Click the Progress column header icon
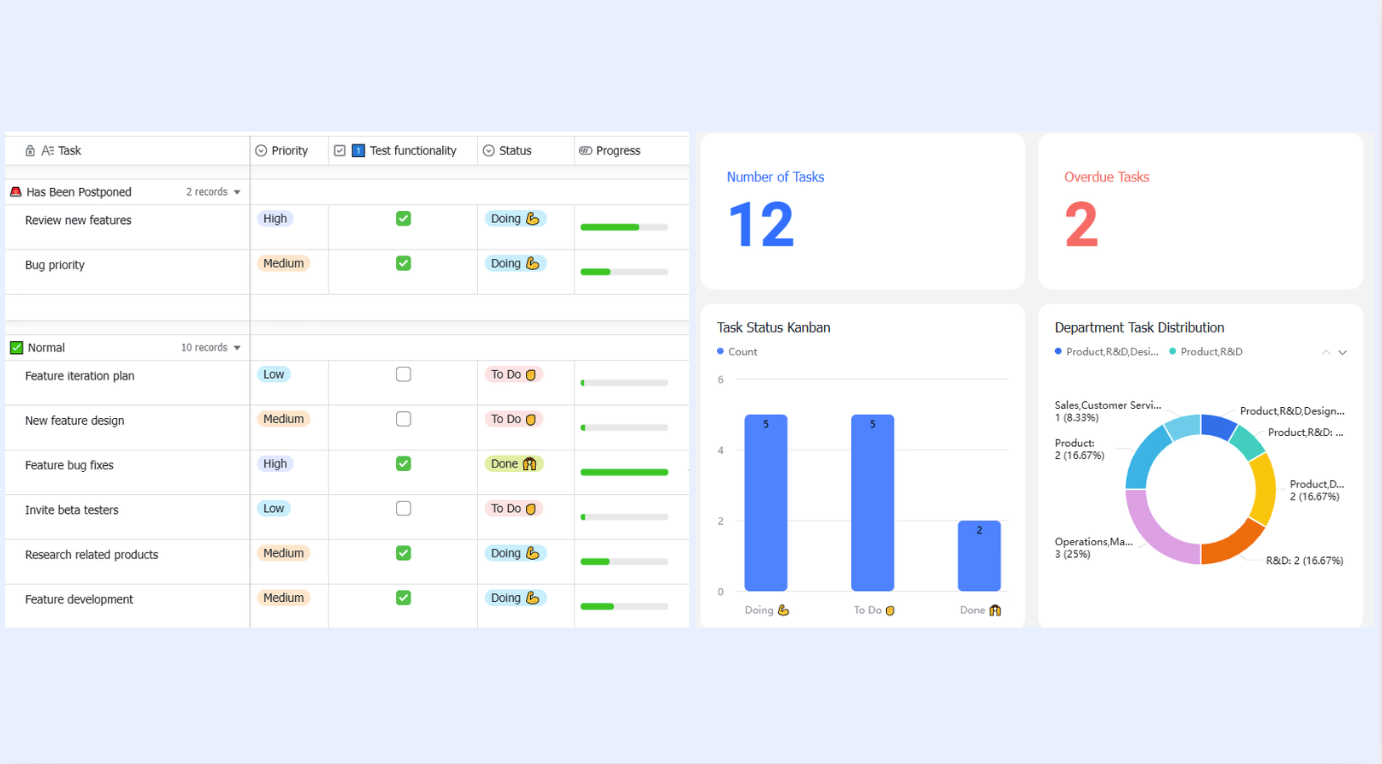The height and width of the screenshot is (764, 1382). click(586, 151)
